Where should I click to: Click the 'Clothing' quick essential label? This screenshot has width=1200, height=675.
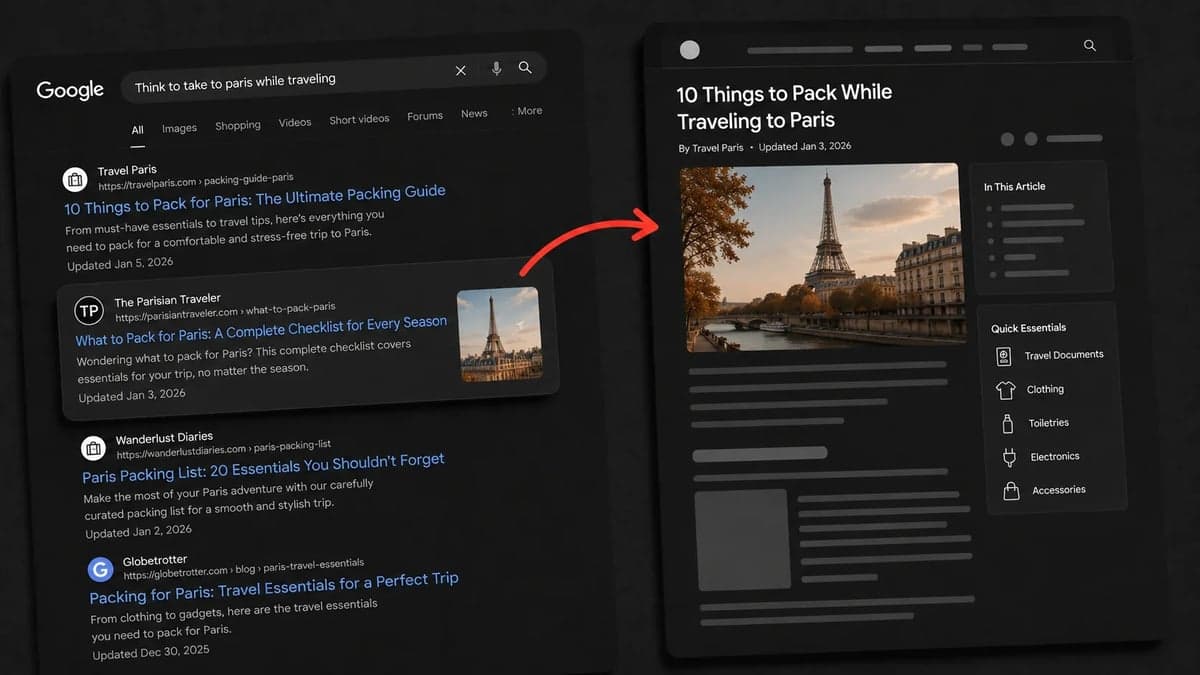click(1045, 389)
